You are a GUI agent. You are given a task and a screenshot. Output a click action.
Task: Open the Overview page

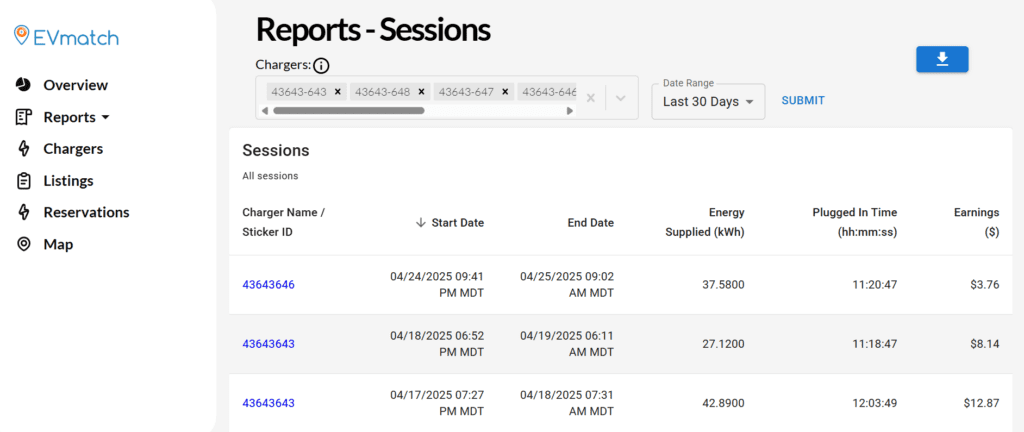(x=75, y=85)
